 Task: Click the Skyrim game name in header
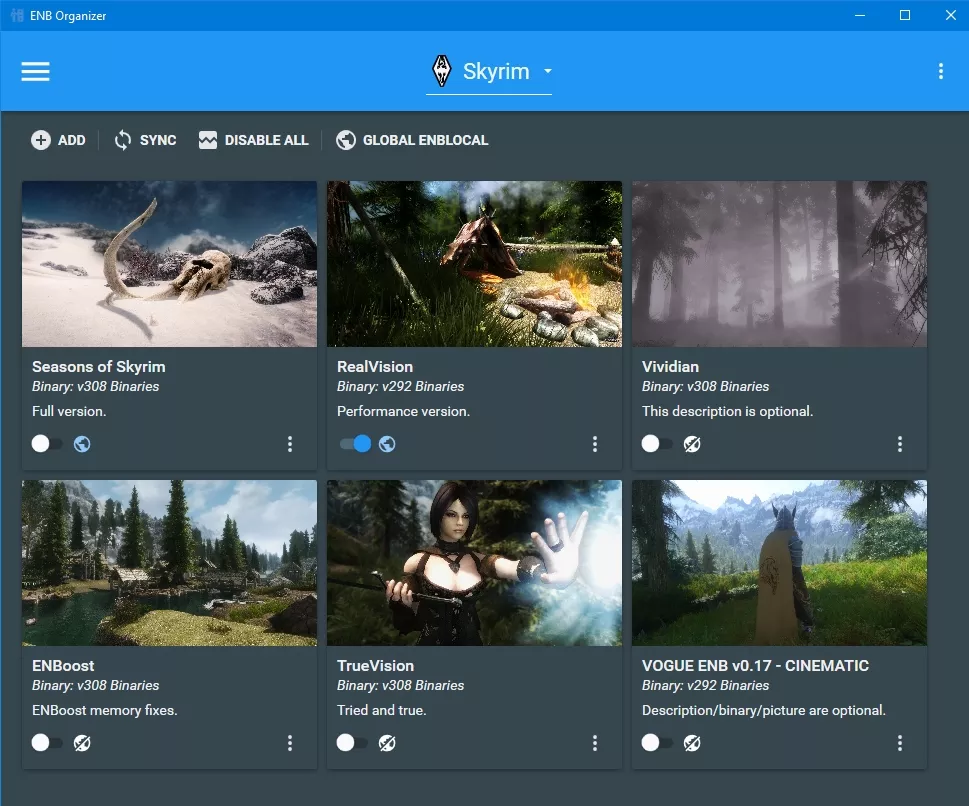[496, 71]
